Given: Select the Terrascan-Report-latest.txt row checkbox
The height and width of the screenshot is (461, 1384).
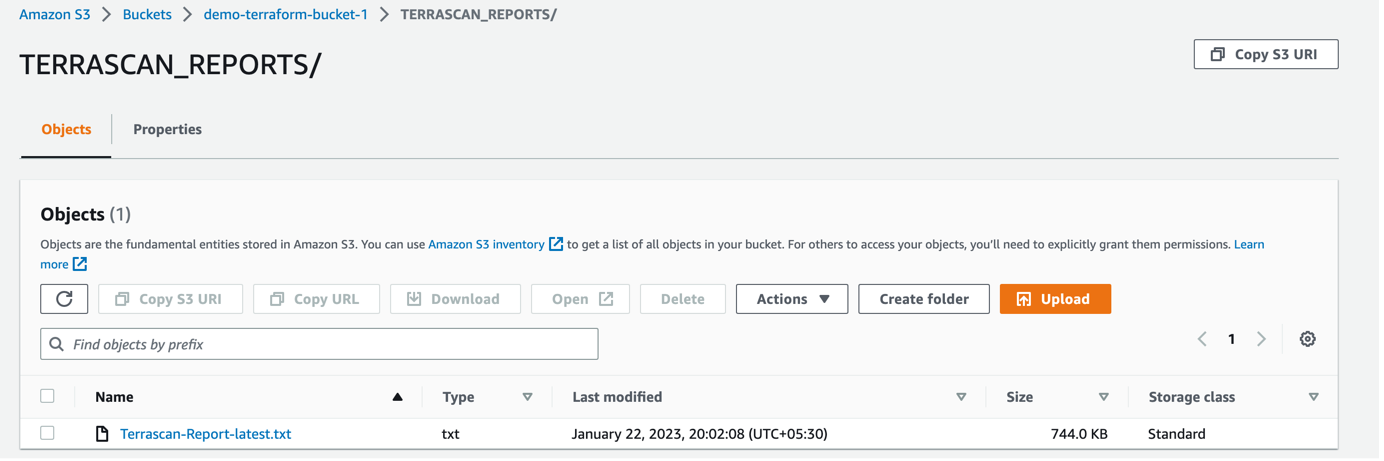Looking at the screenshot, I should coord(47,435).
